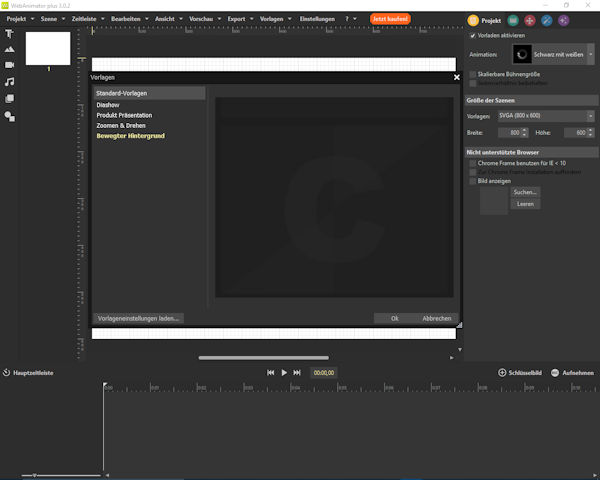Click the Aufnehmen record icon

pyautogui.click(x=555, y=372)
